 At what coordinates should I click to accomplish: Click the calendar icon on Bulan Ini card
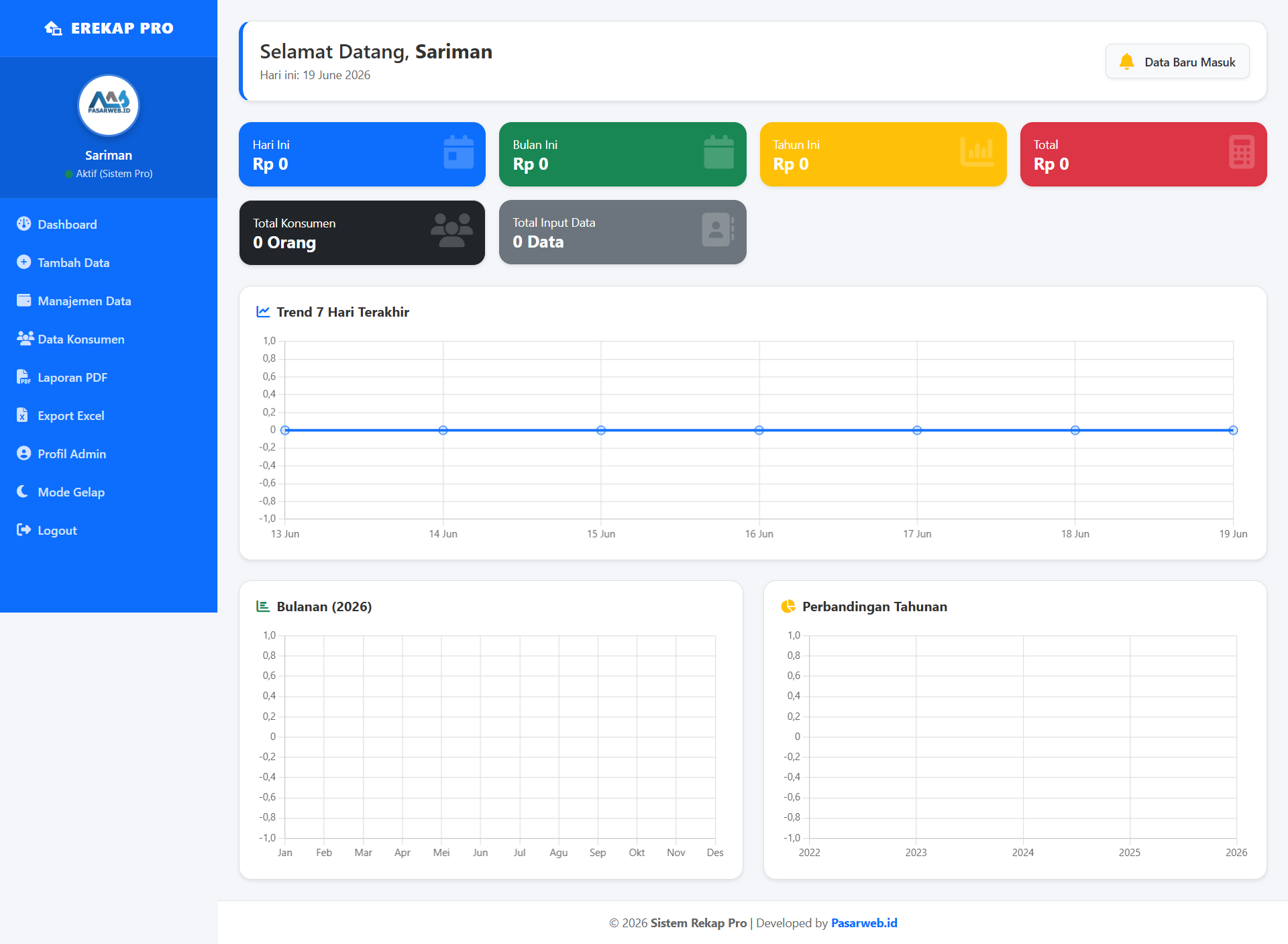(719, 152)
